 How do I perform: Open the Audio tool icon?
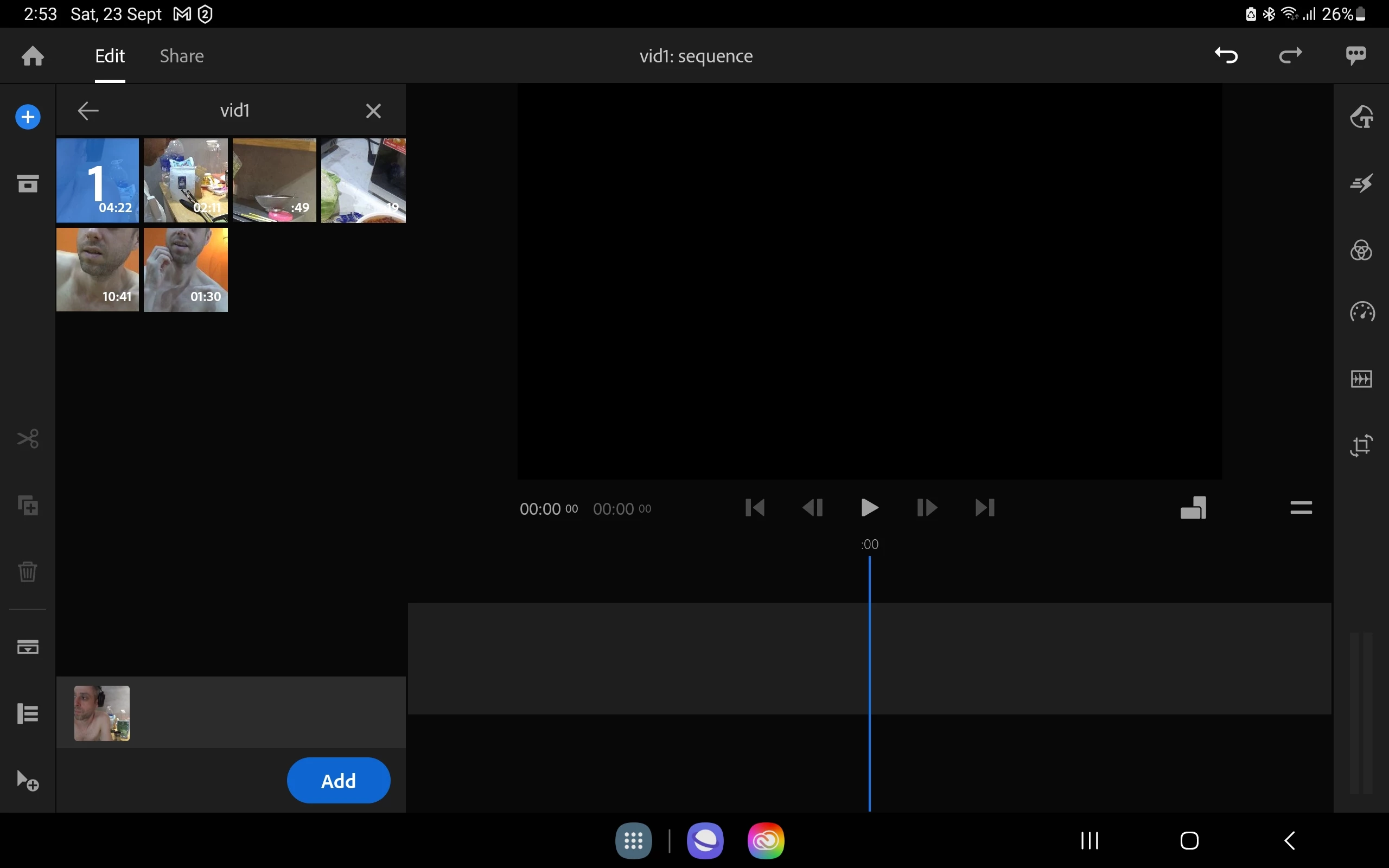1361,379
